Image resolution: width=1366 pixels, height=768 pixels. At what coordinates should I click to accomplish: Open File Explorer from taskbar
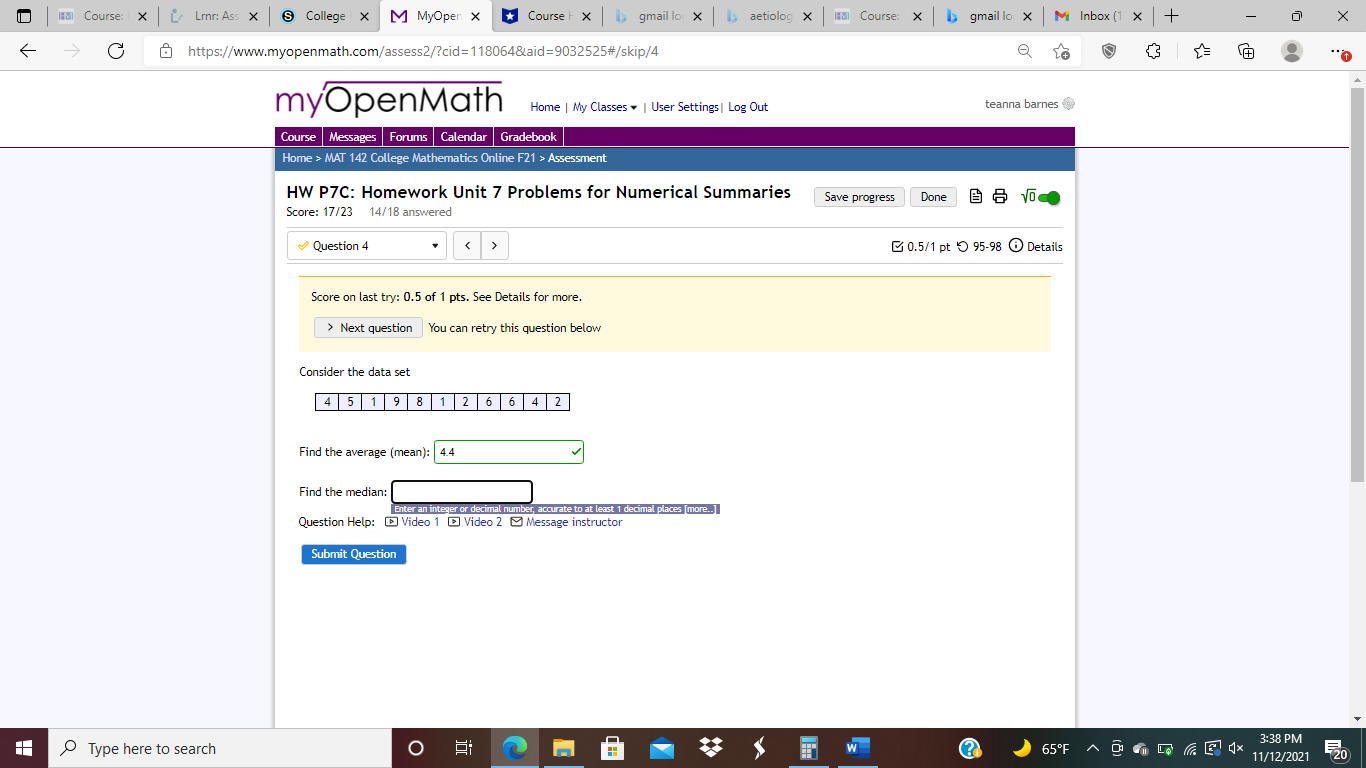pos(563,748)
